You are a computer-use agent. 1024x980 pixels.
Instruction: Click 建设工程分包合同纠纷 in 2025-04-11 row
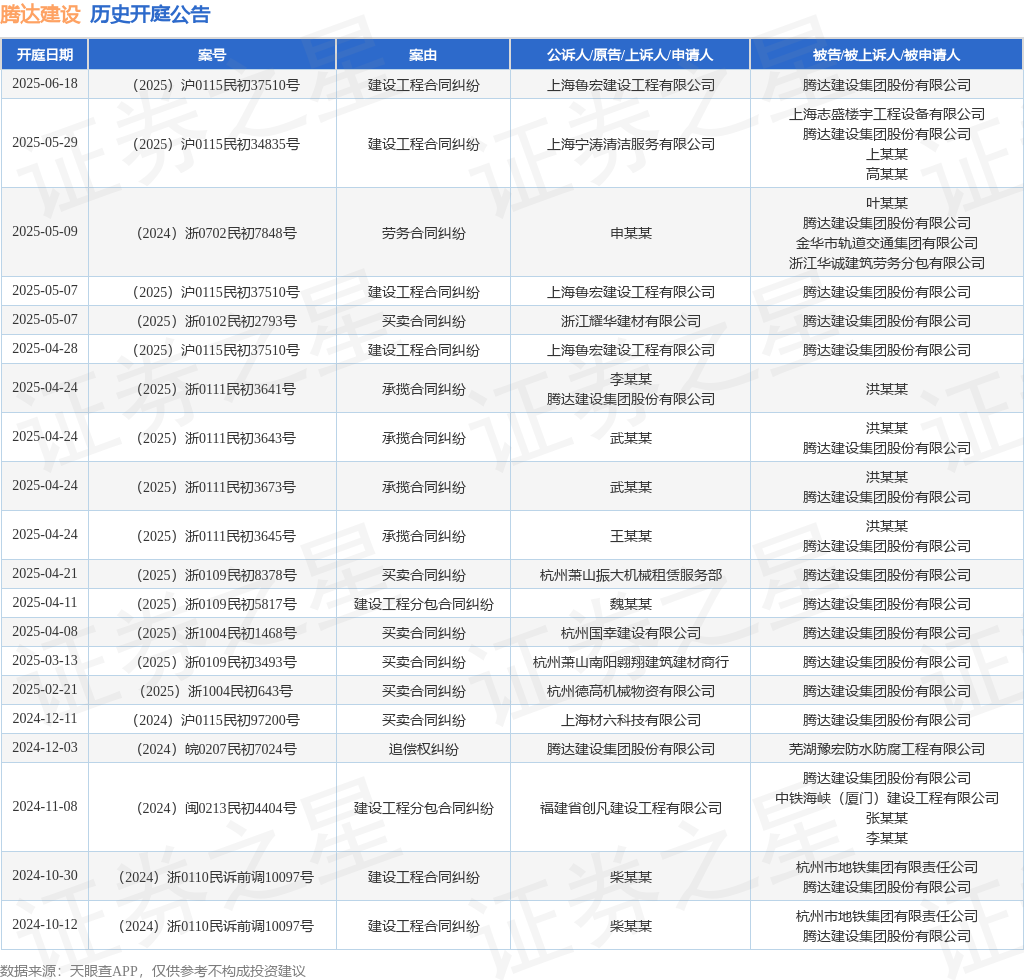point(423,604)
